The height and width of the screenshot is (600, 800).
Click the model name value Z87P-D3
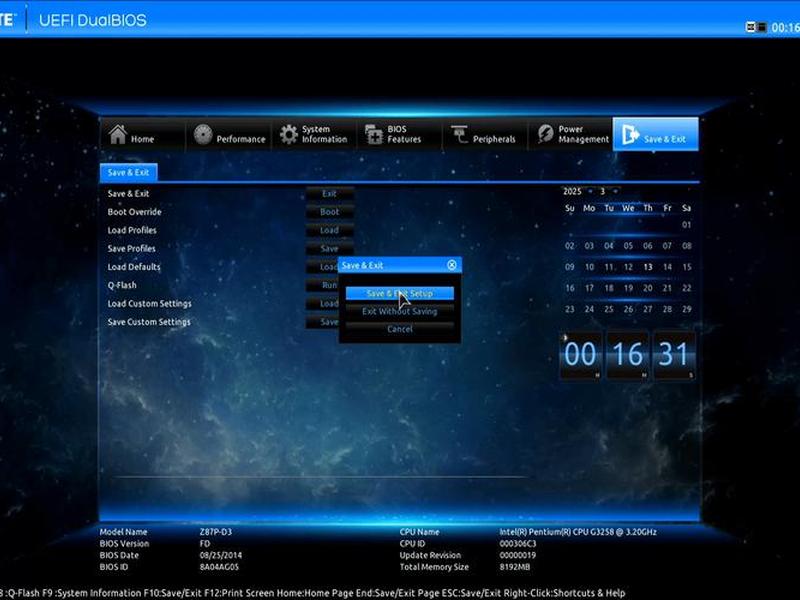coord(215,532)
